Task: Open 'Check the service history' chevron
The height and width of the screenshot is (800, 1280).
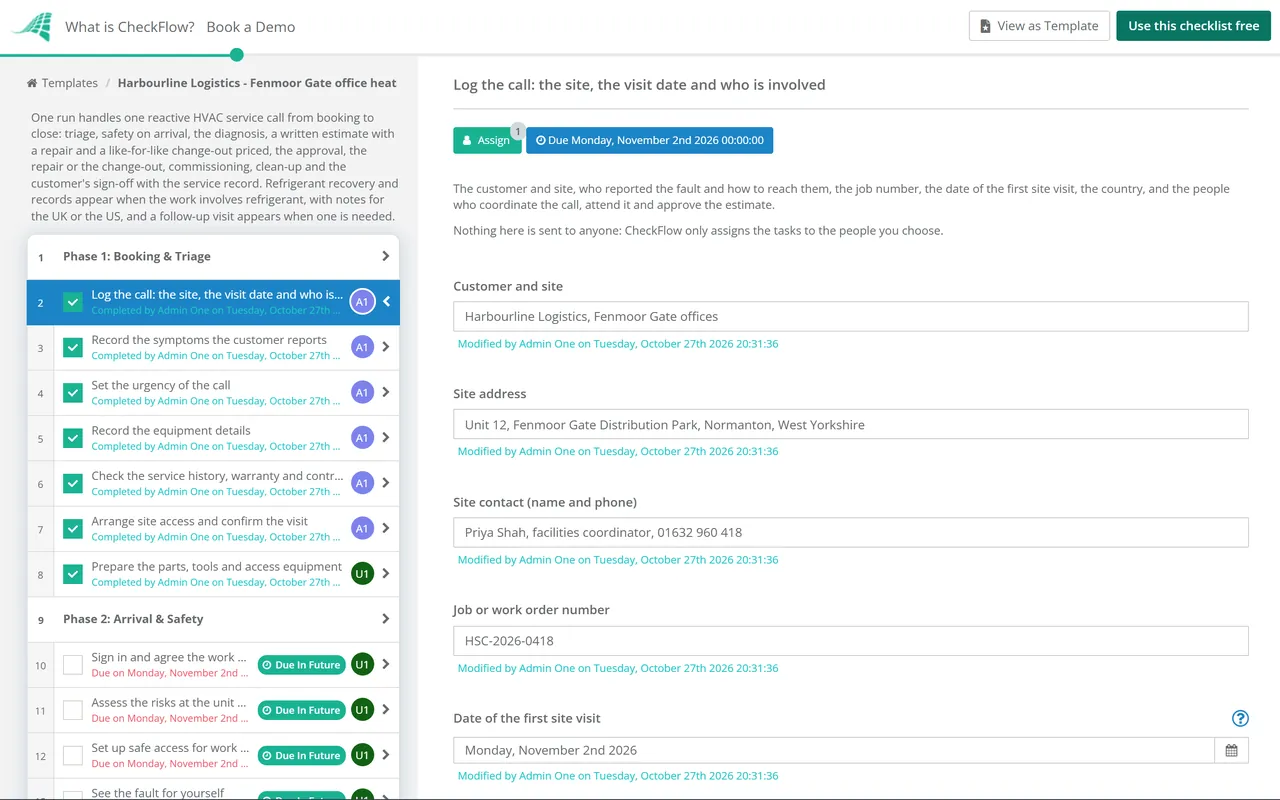Action: (x=386, y=483)
